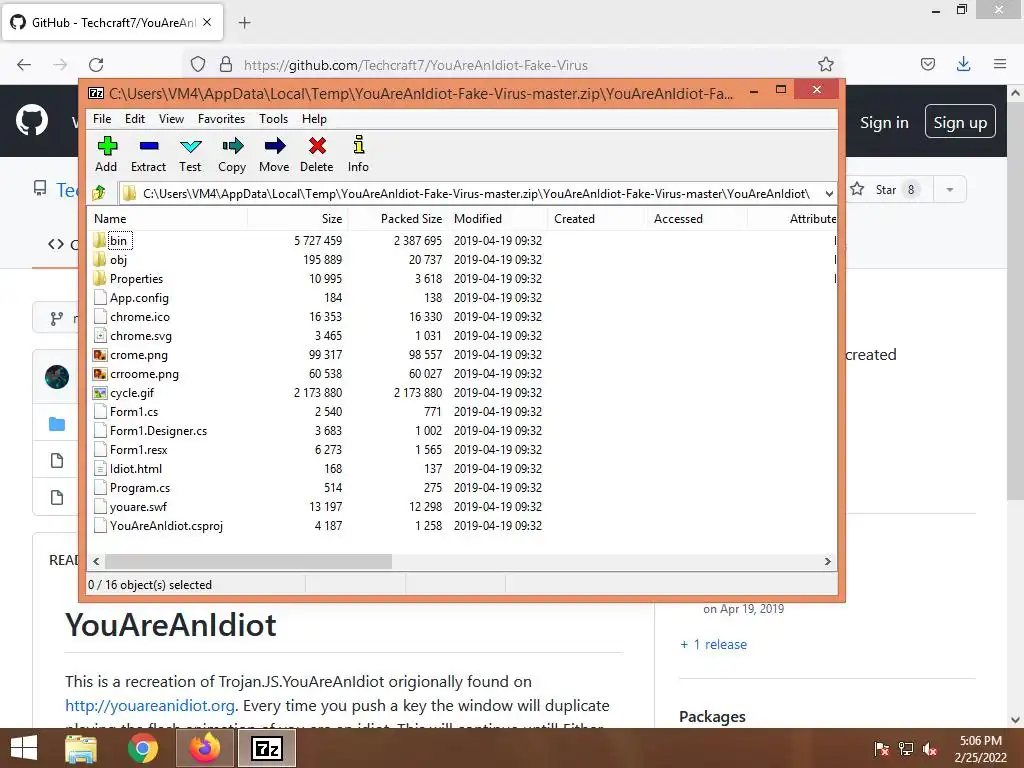Click the chrome.svg file icon
Viewport: 1024px width, 768px height.
pyautogui.click(x=99, y=336)
